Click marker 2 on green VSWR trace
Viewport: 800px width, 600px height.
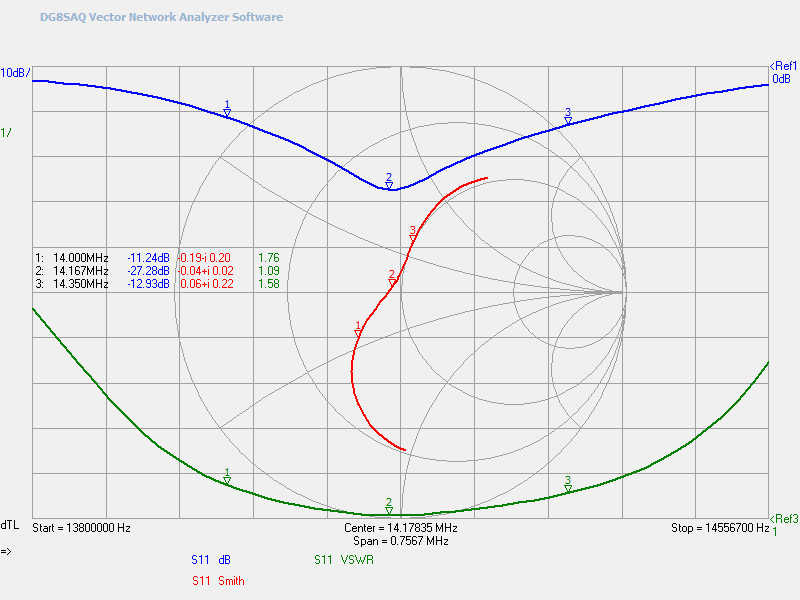click(x=389, y=509)
